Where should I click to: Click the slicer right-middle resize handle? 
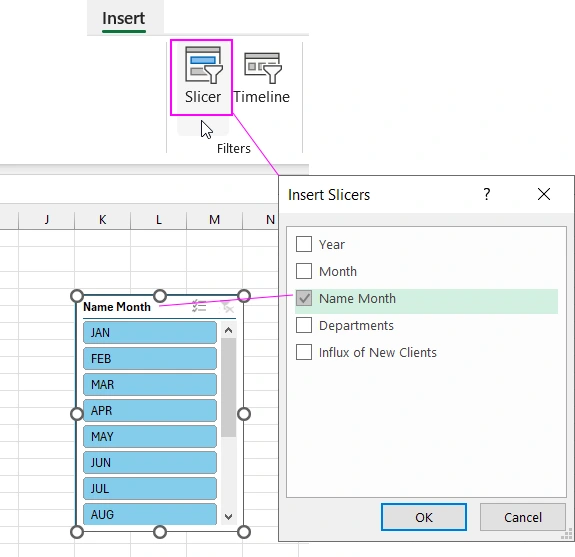point(244,414)
